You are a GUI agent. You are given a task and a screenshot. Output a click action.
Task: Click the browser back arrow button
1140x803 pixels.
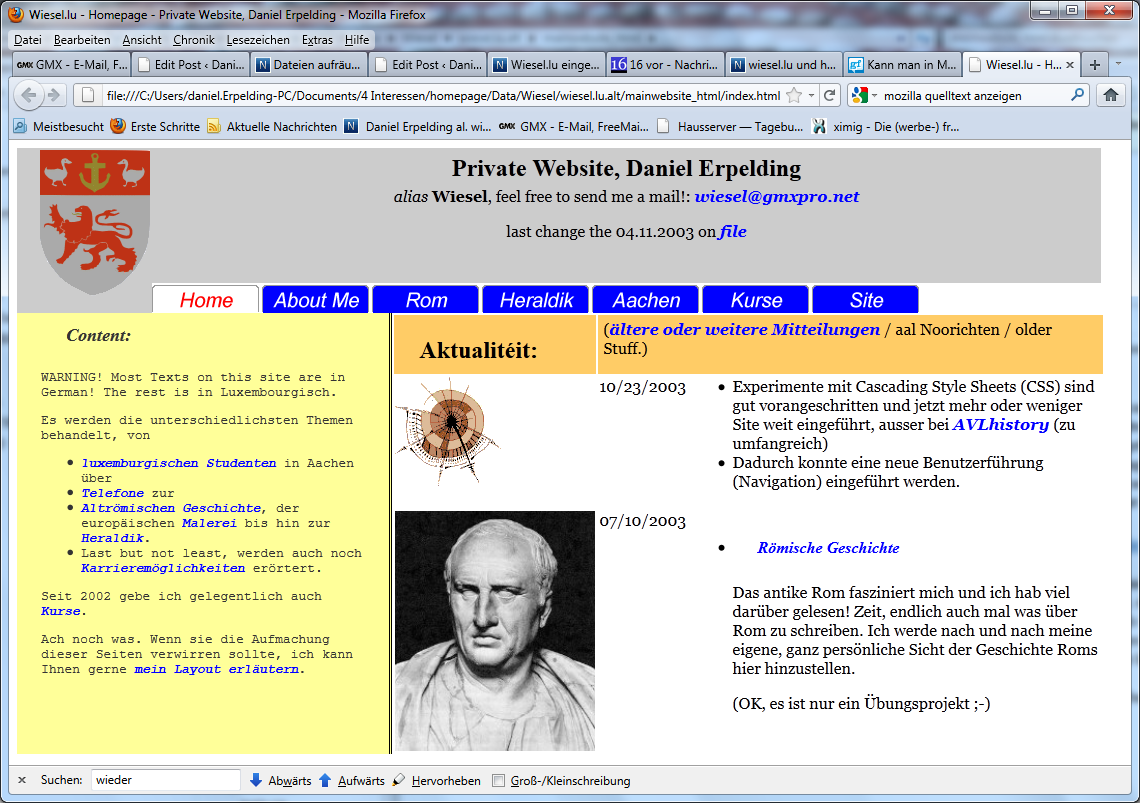pyautogui.click(x=29, y=95)
